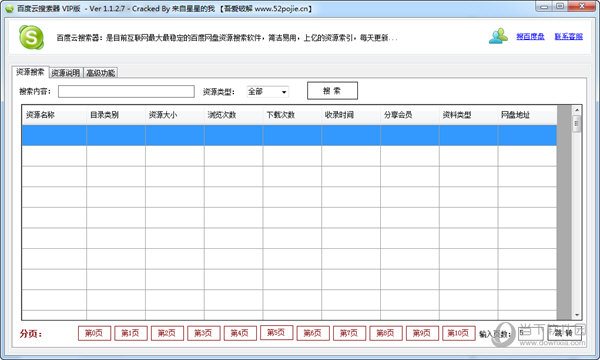Open the 联系客服 link
The width and height of the screenshot is (600, 360).
[569, 37]
